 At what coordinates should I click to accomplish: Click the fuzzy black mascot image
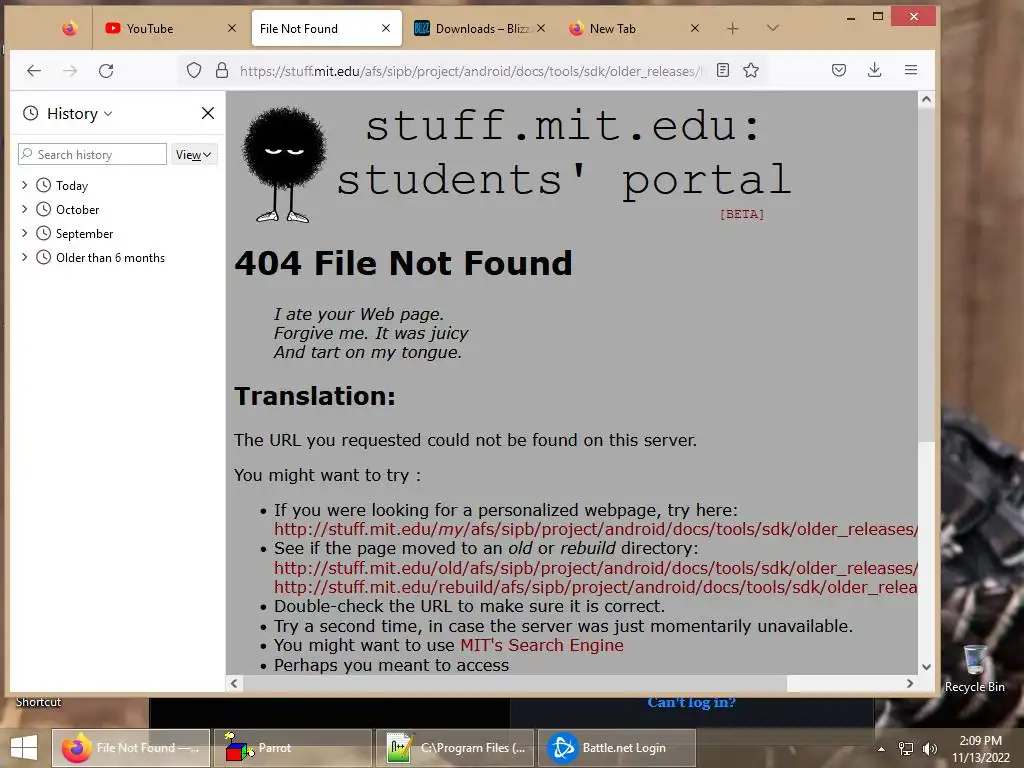click(284, 165)
